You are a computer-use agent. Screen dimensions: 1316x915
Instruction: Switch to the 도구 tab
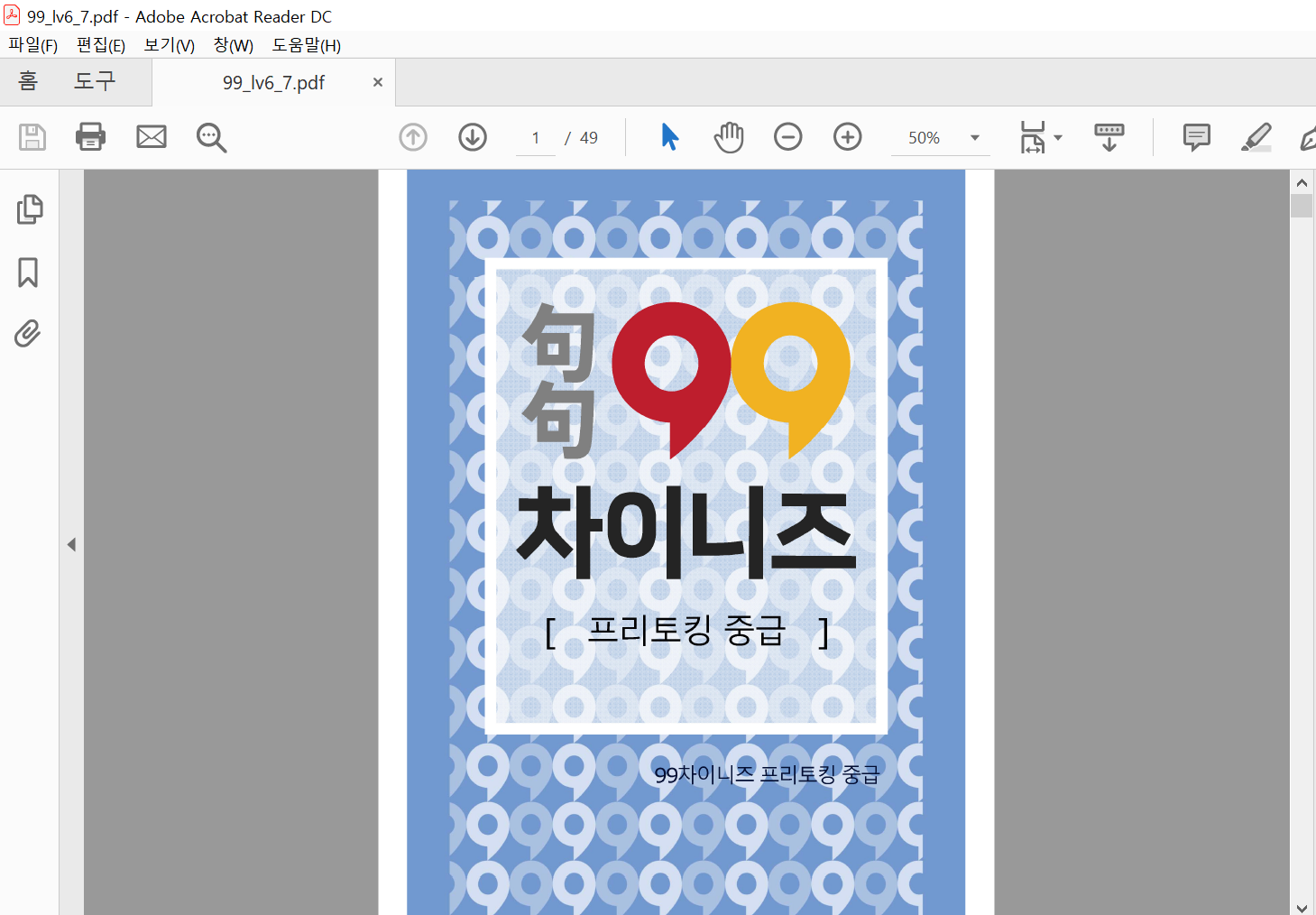pos(95,81)
